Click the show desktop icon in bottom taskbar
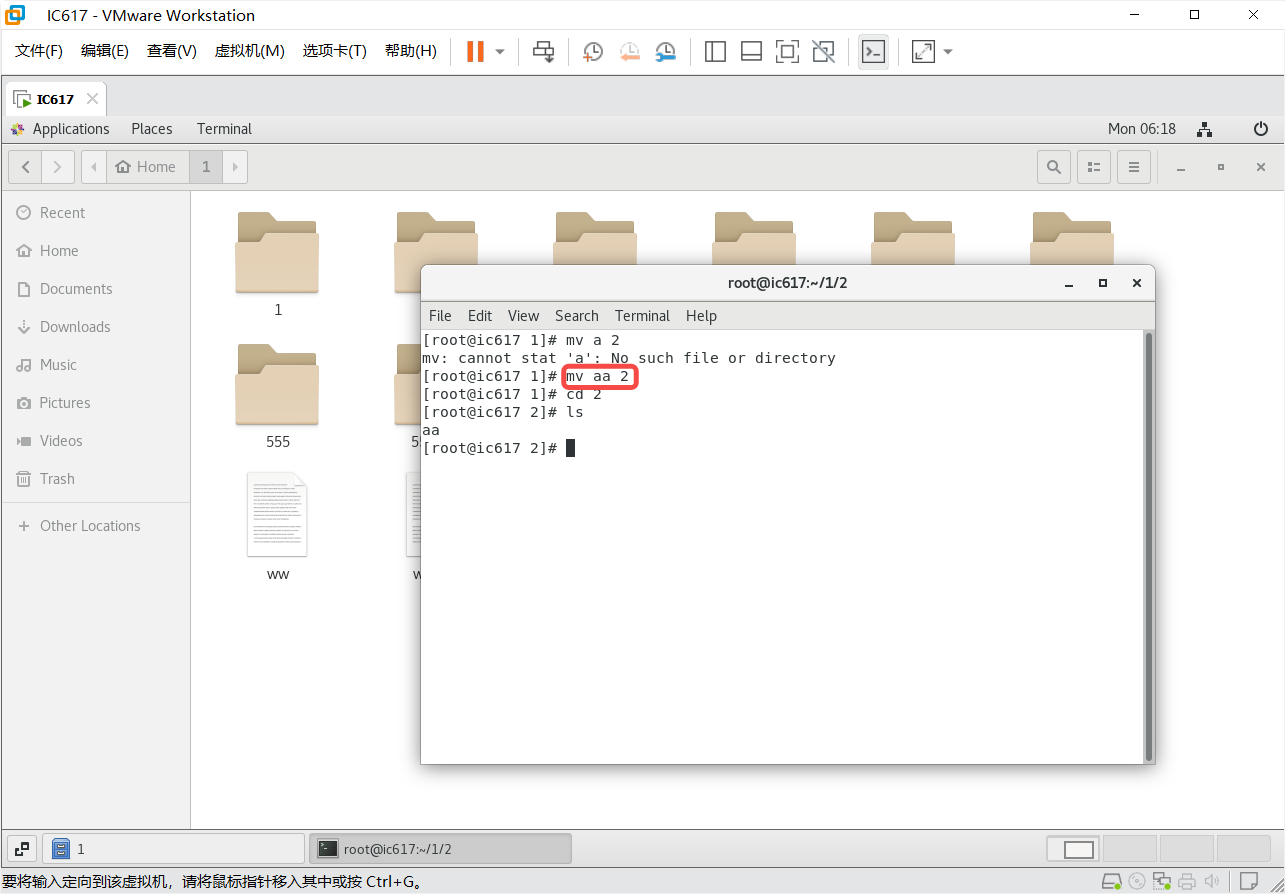 22,849
